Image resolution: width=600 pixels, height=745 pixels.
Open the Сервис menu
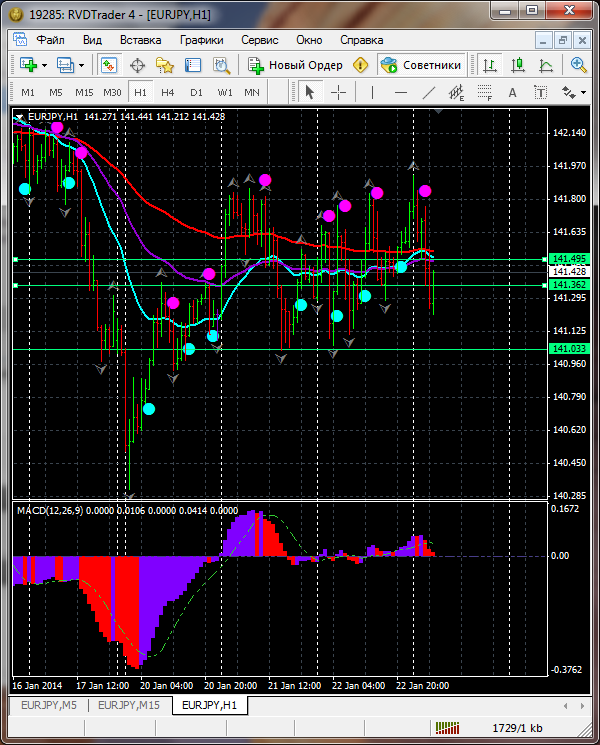(260, 40)
